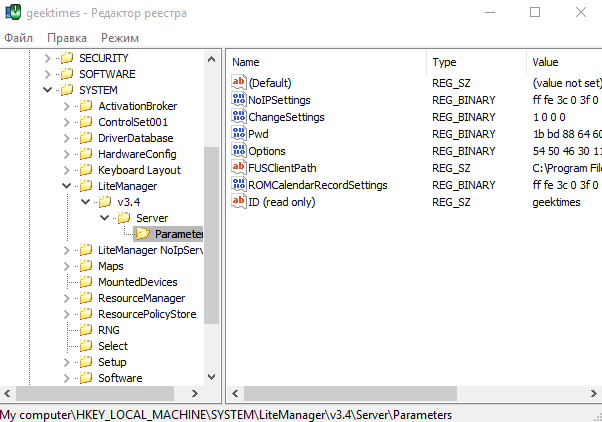The width and height of the screenshot is (602, 422).
Task: Expand the lowercase Software subkey
Action: 66,378
